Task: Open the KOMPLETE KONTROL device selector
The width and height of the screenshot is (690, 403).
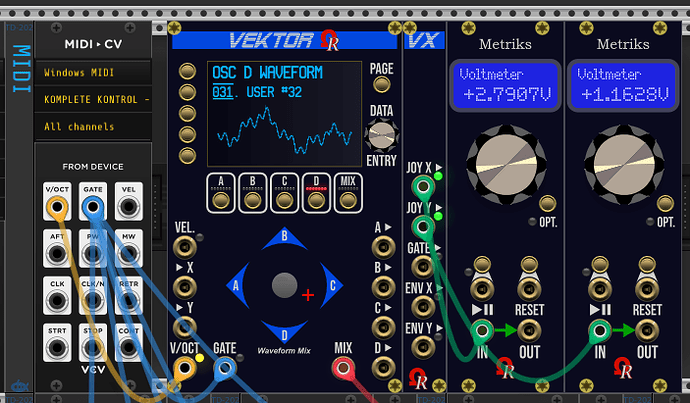Action: click(93, 99)
